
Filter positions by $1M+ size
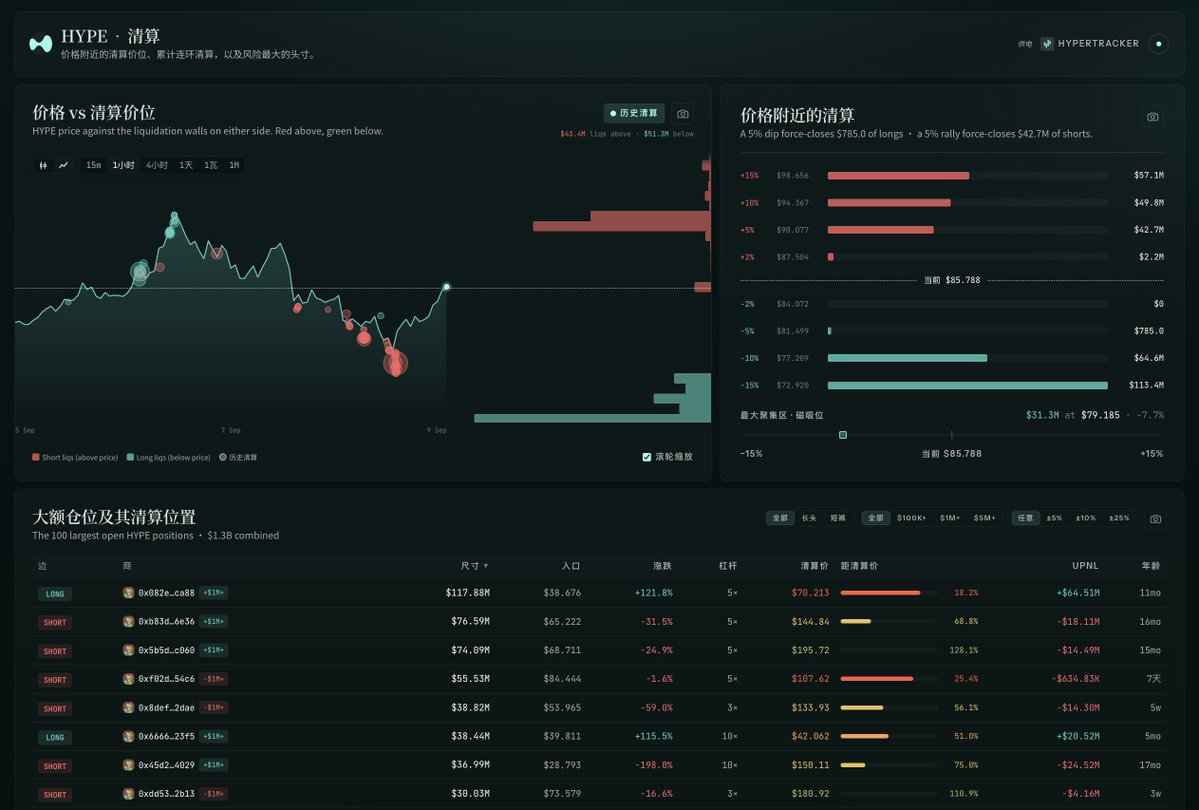(x=950, y=518)
